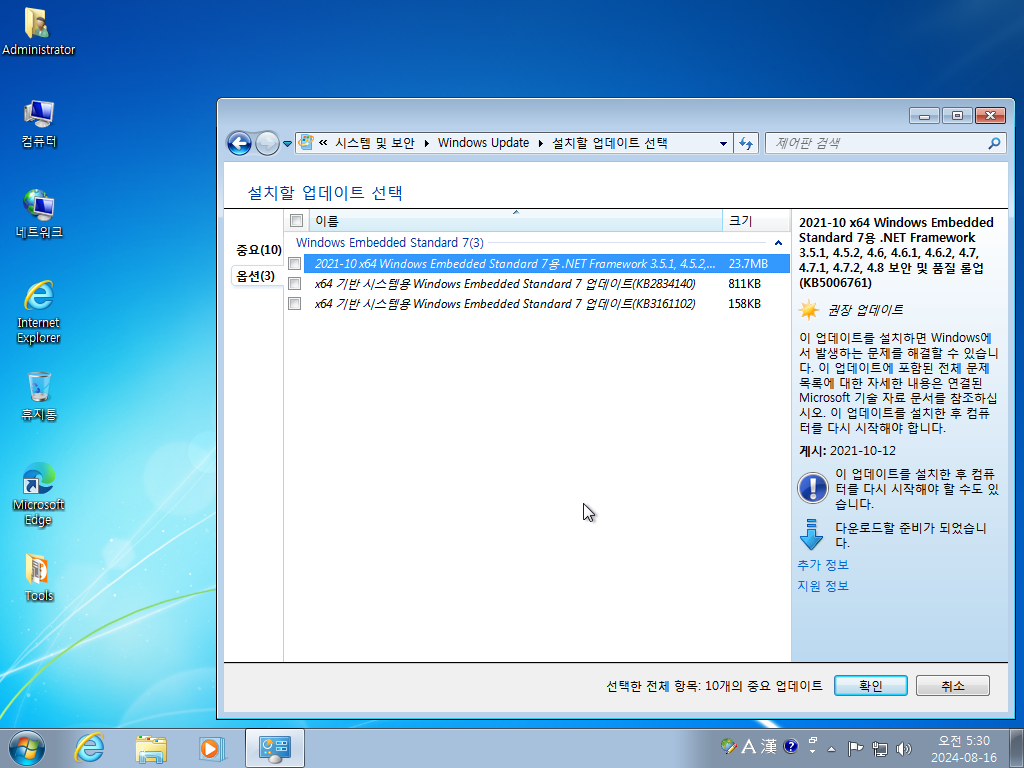Image resolution: width=1024 pixels, height=768 pixels.
Task: Click the Windows Embedded Standard 7(3) group header
Action: [x=390, y=243]
